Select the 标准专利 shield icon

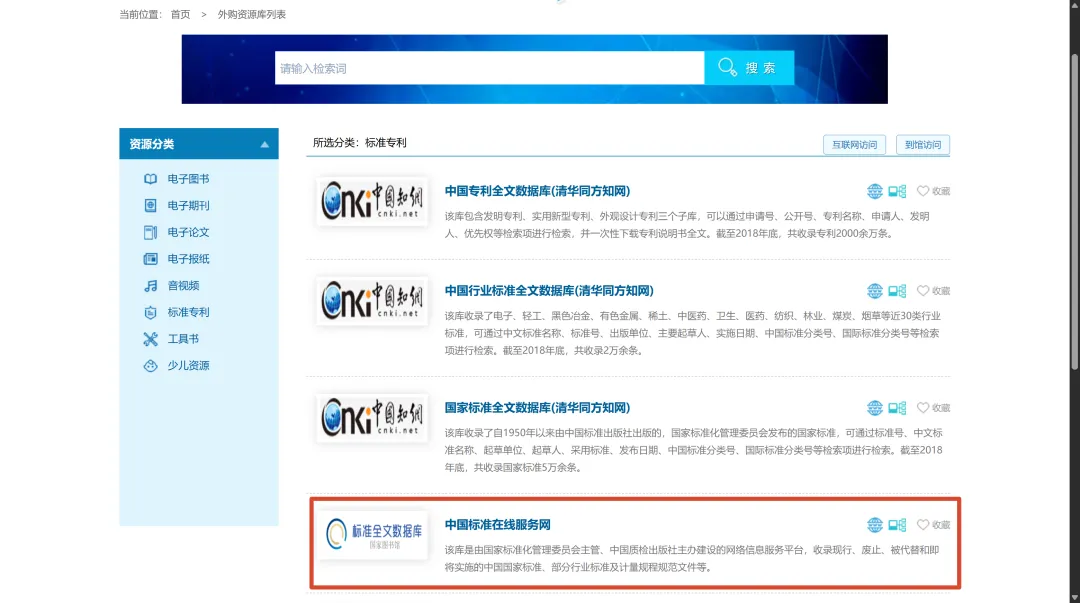[x=150, y=312]
